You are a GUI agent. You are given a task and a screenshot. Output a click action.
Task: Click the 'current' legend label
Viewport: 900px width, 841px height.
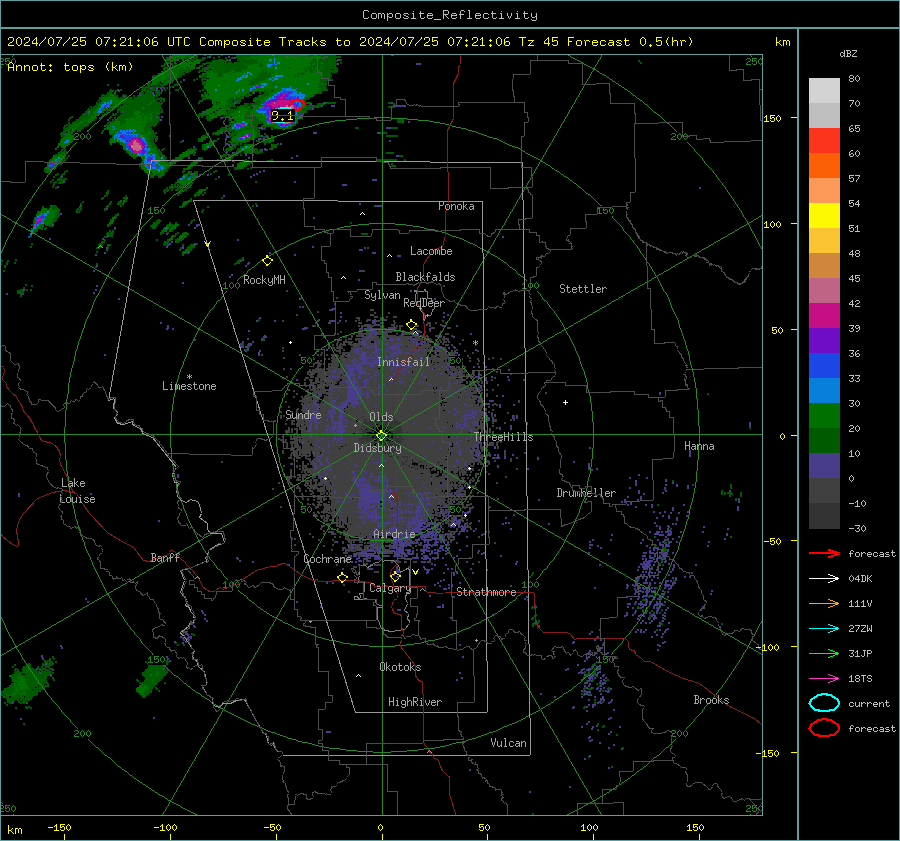[869, 704]
